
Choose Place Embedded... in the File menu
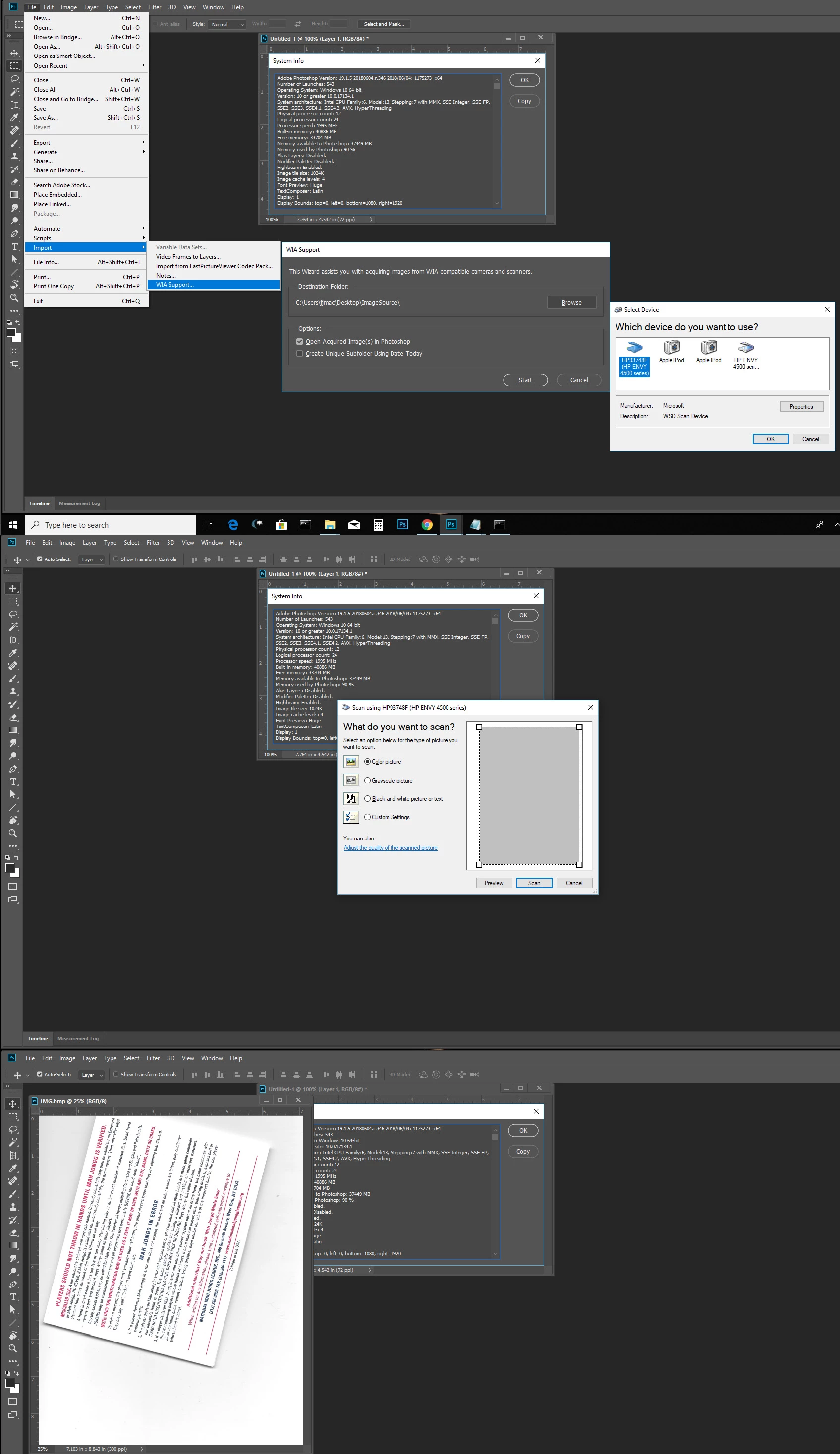point(87,194)
